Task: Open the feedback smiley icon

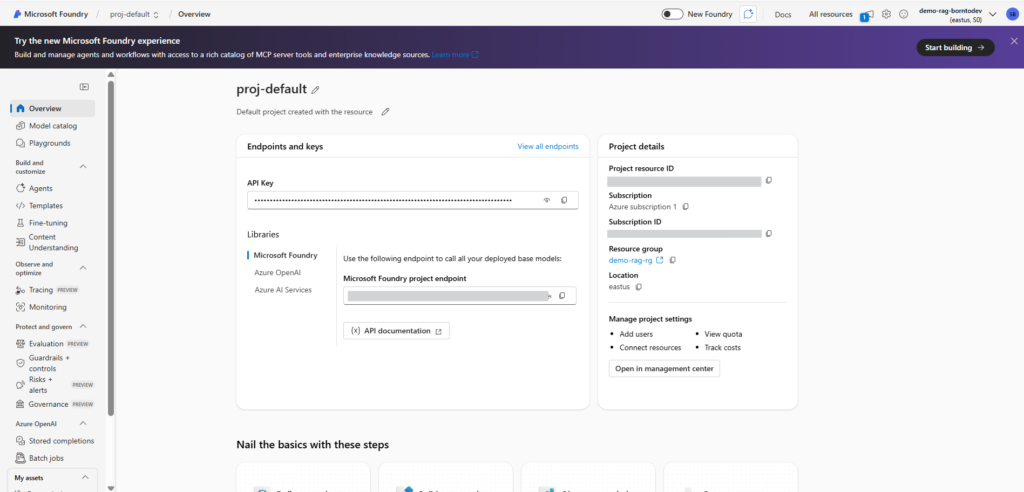Action: pyautogui.click(x=904, y=14)
